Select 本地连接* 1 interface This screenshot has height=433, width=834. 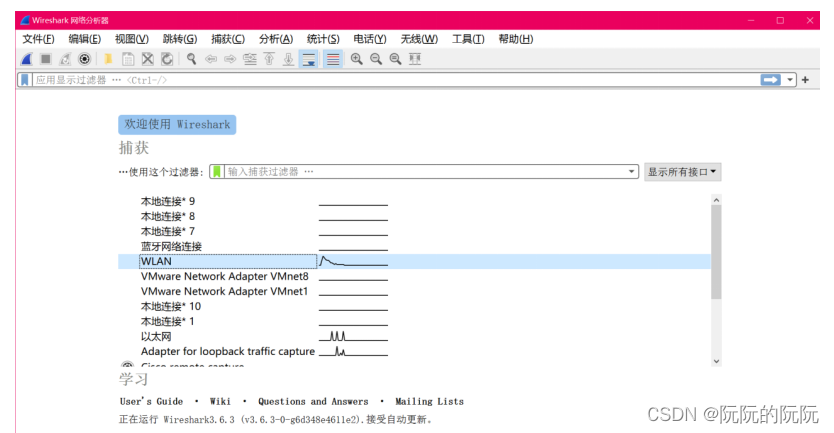point(168,321)
